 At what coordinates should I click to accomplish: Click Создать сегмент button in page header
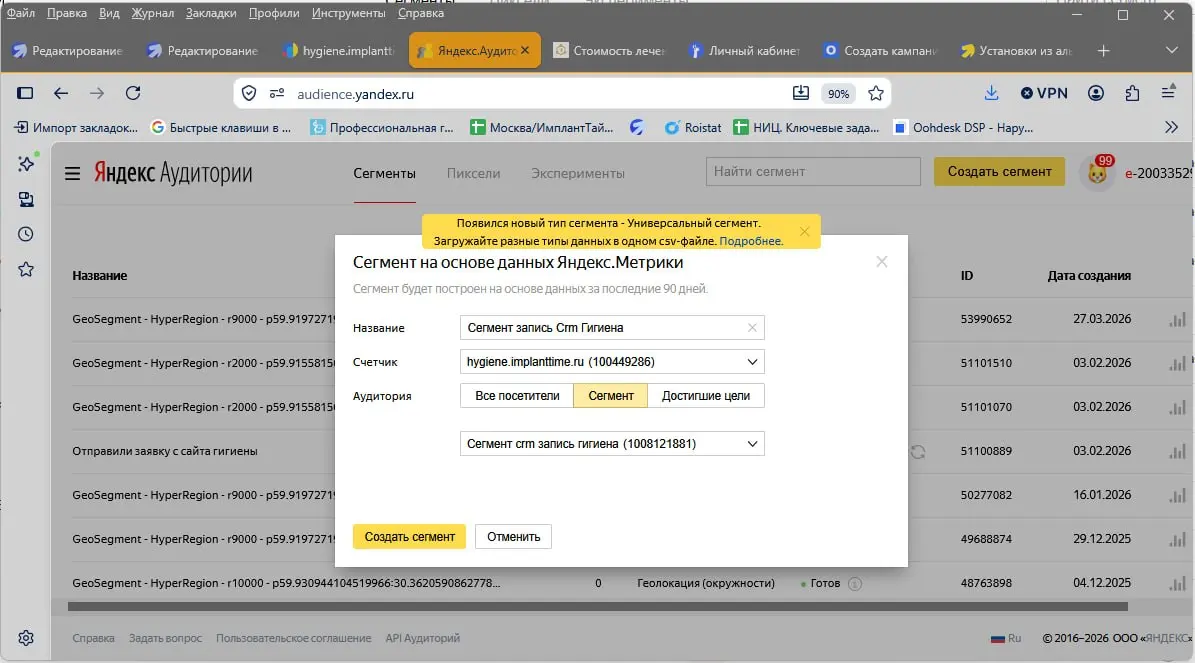coord(999,171)
